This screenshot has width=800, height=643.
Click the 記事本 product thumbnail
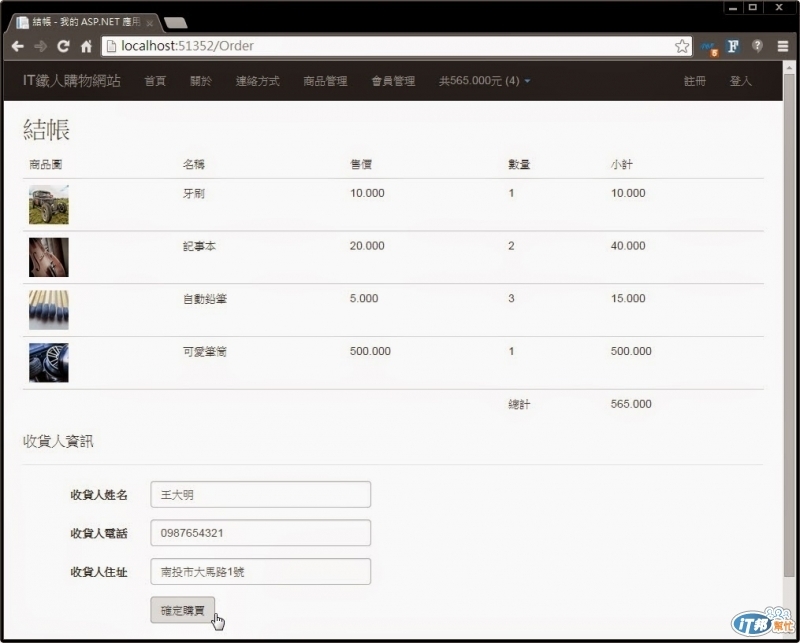49,257
